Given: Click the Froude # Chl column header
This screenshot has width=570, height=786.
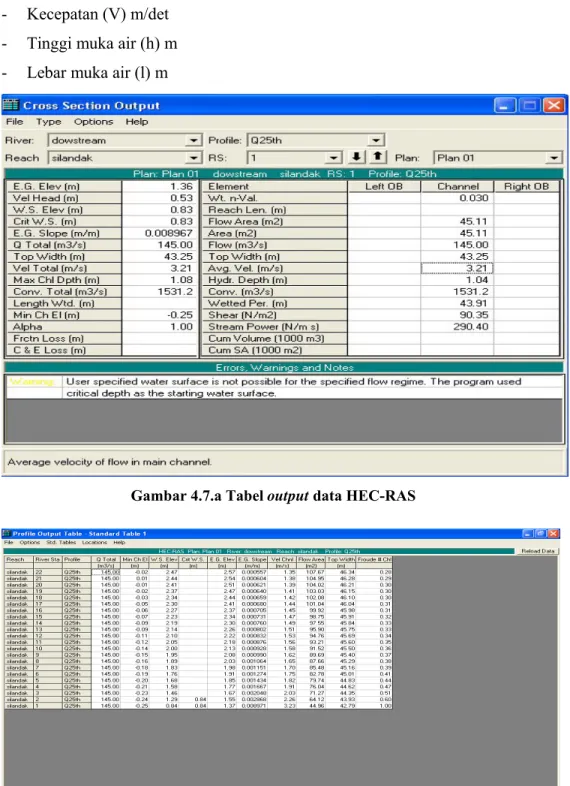Looking at the screenshot, I should pos(374,559).
